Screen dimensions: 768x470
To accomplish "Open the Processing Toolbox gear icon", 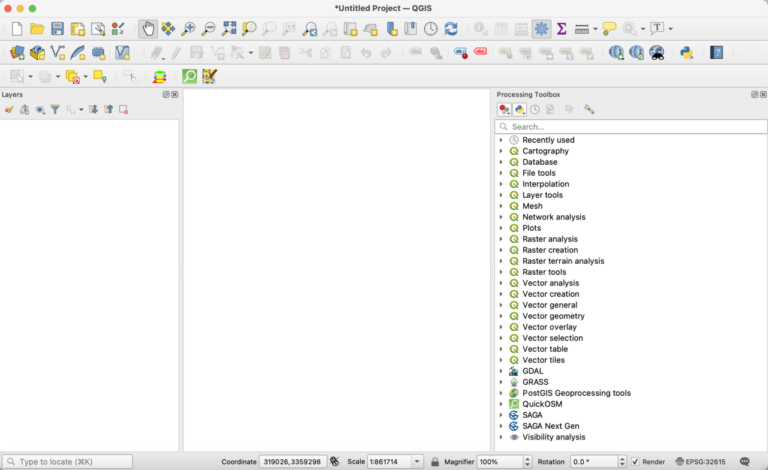I will coord(541,29).
